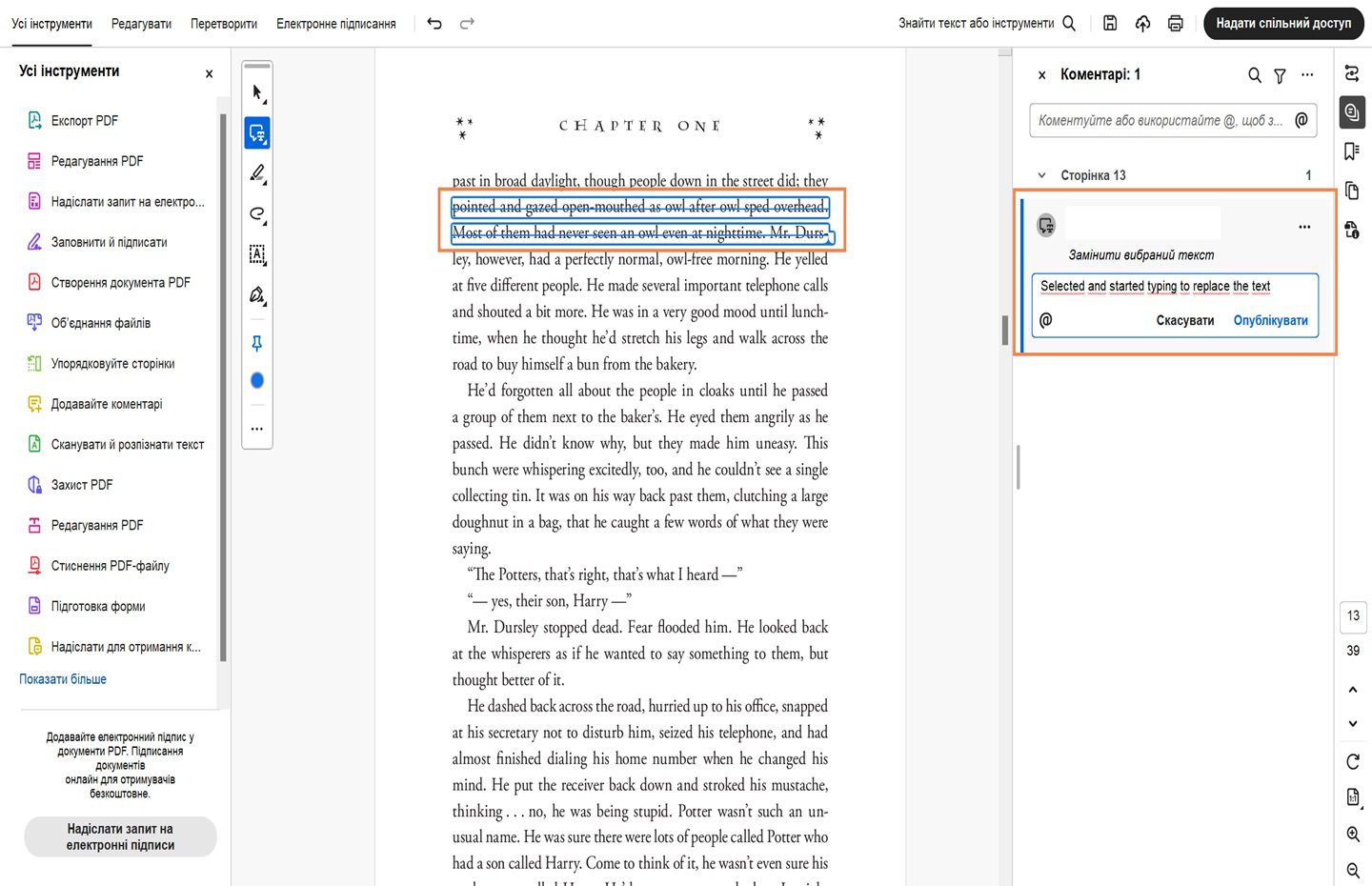This screenshot has width=1372, height=886.
Task: Search within comments panel
Action: click(1255, 75)
